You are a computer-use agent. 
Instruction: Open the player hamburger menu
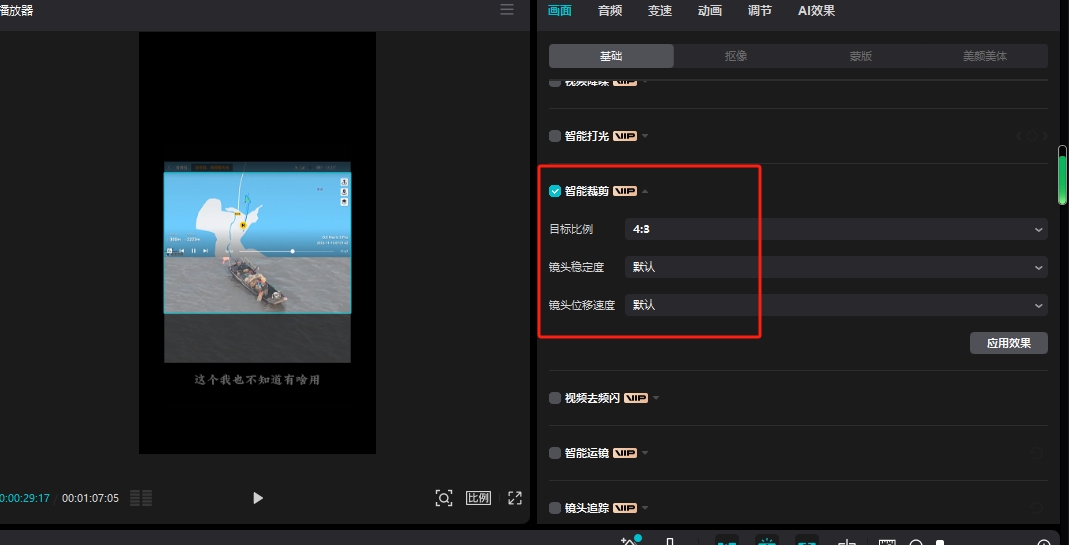507,10
